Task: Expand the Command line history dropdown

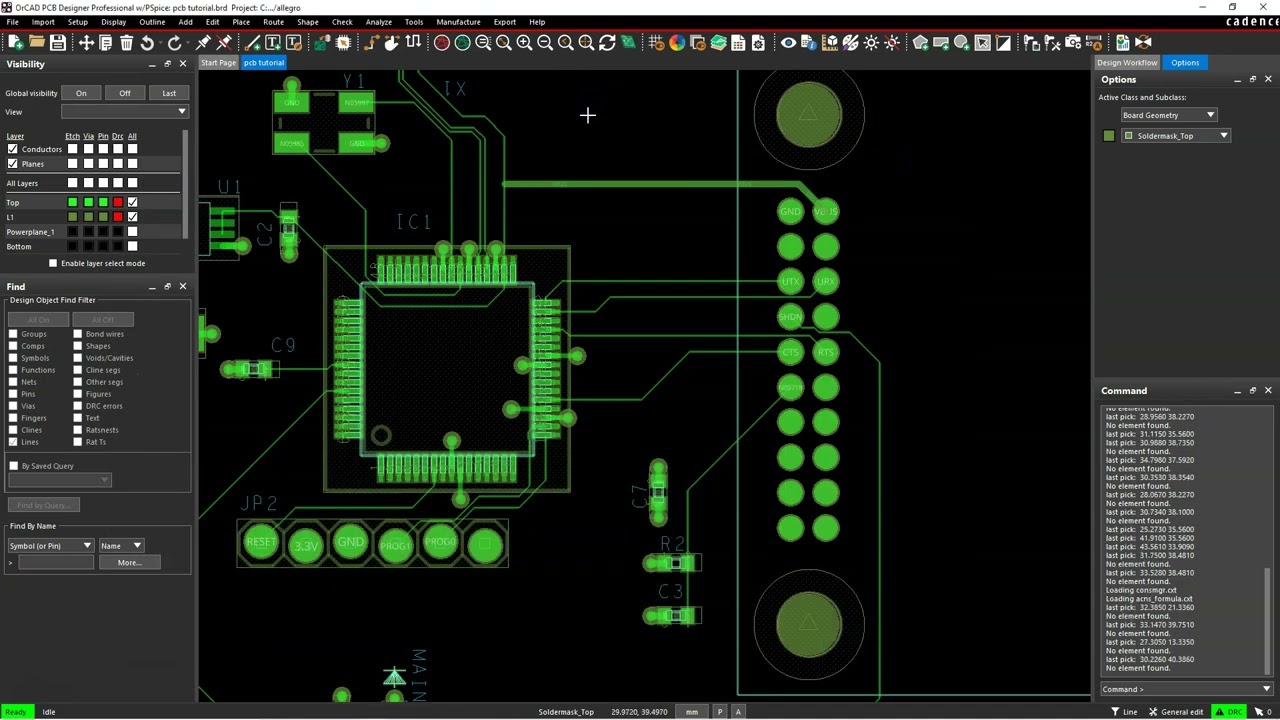Action: click(1266, 689)
